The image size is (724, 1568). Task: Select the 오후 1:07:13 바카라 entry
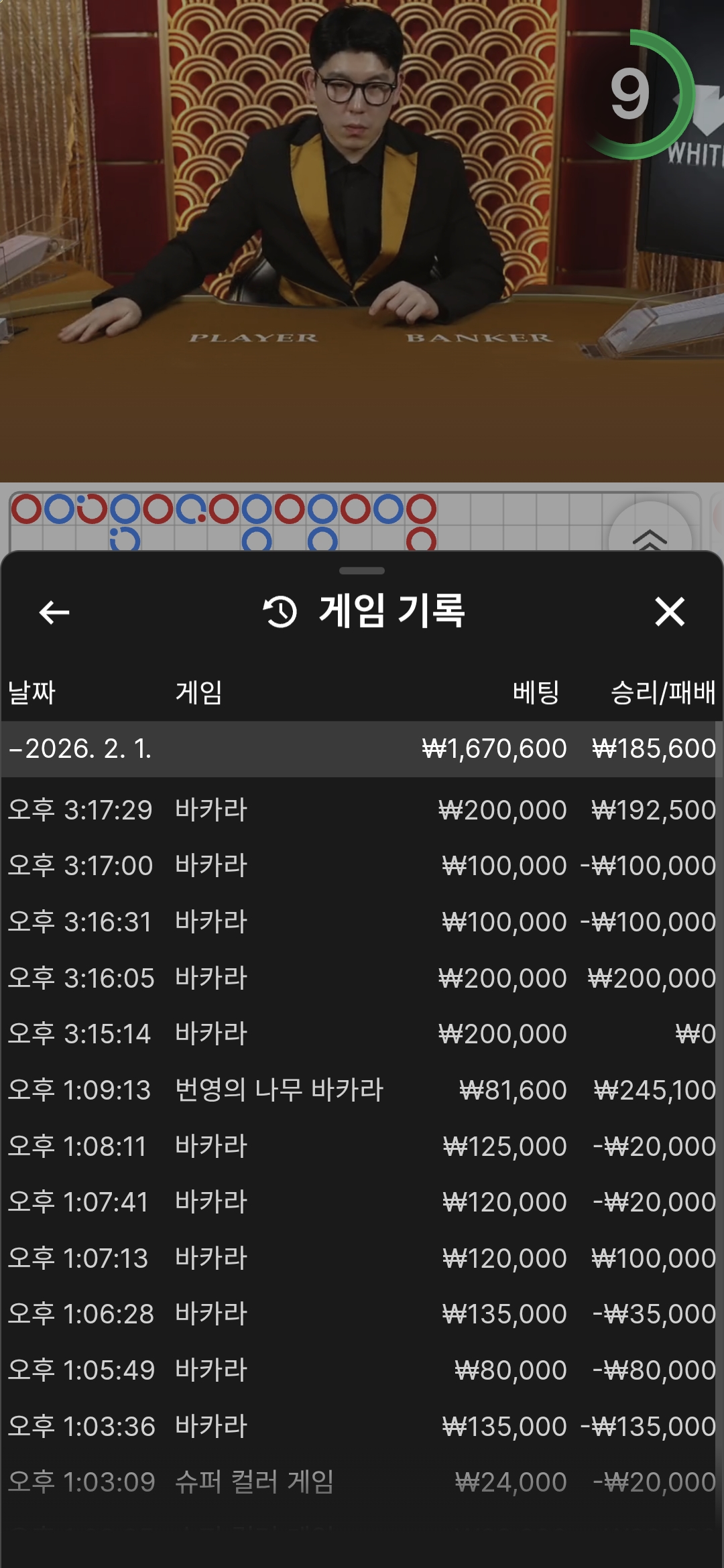(x=362, y=1258)
